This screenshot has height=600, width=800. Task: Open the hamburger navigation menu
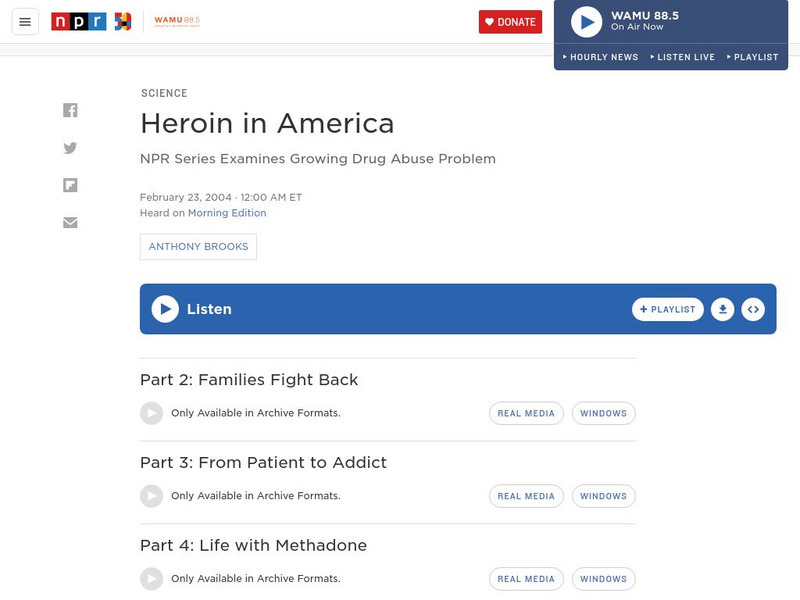[x=25, y=22]
